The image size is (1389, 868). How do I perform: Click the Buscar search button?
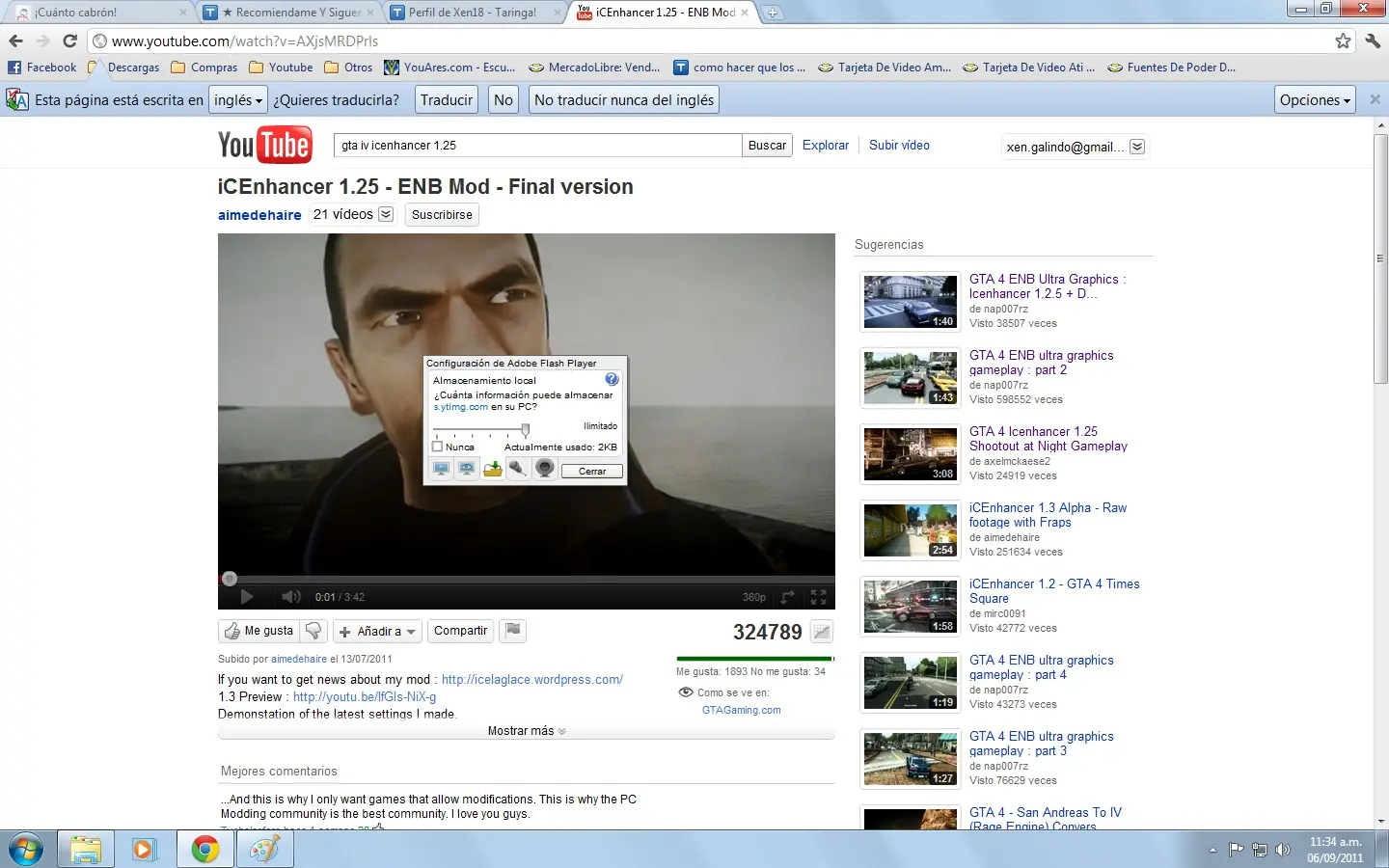(x=767, y=146)
